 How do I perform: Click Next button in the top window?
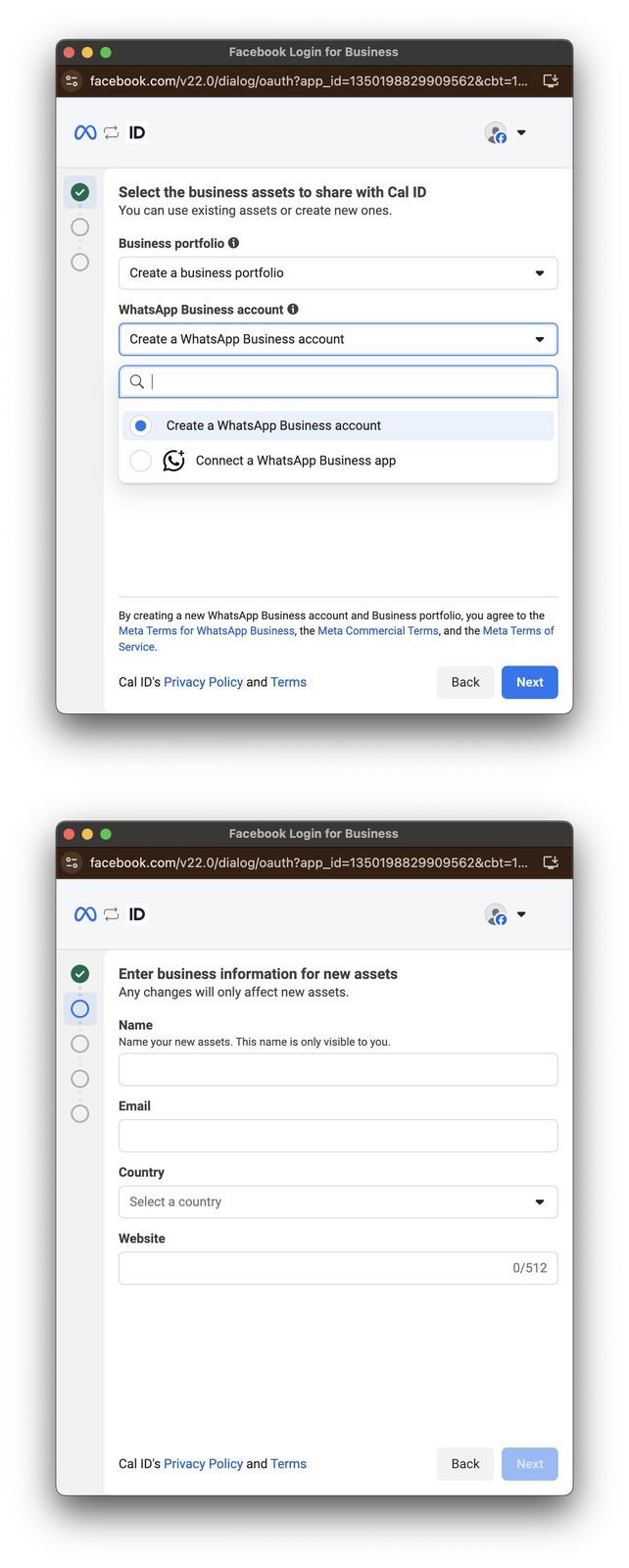(x=530, y=683)
